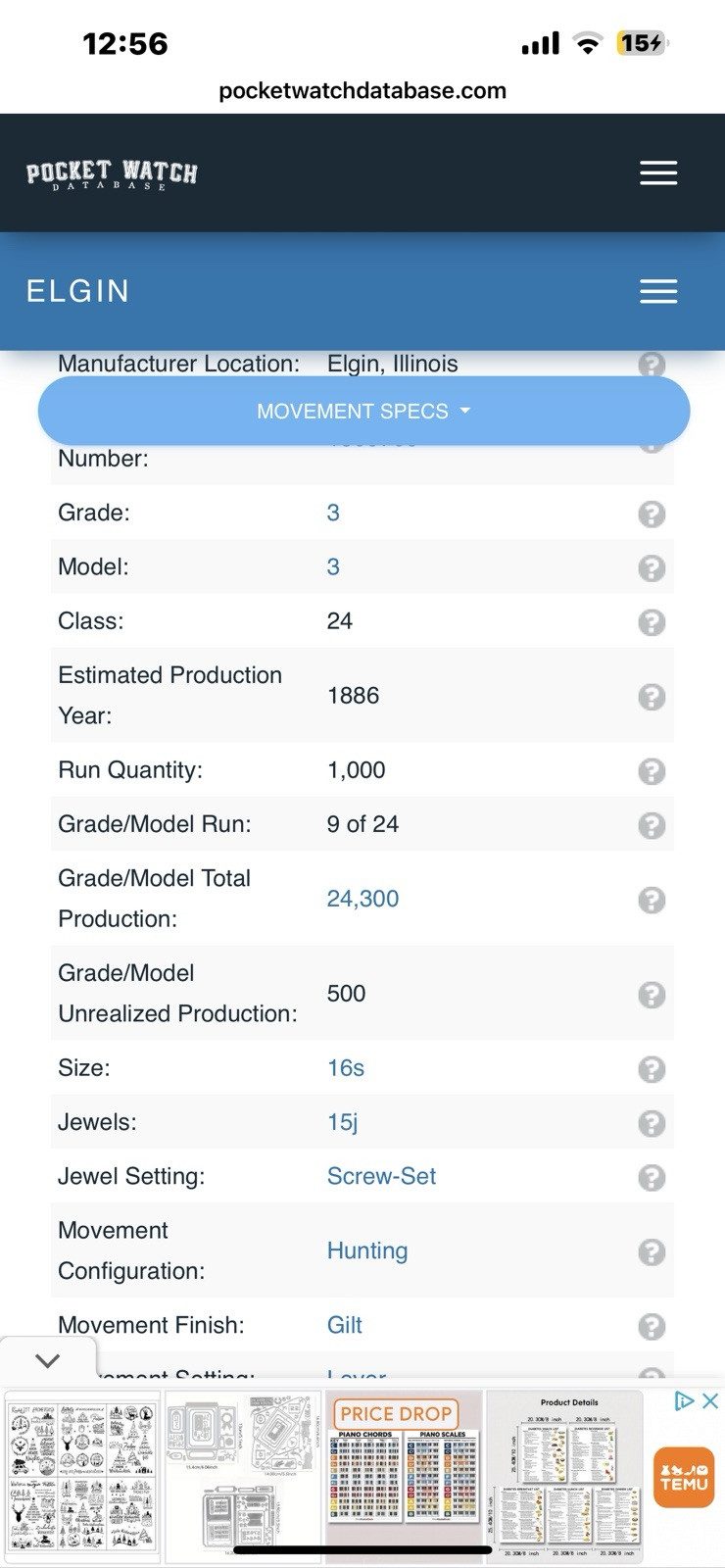
Task: Open the top site hamburger menu
Action: pyautogui.click(x=658, y=172)
